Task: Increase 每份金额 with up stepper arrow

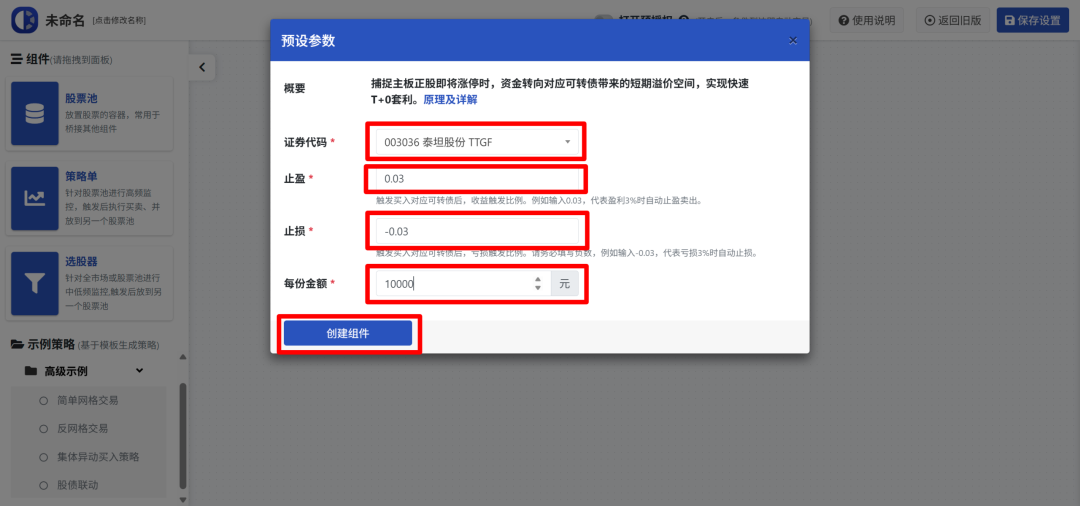Action: click(538, 279)
